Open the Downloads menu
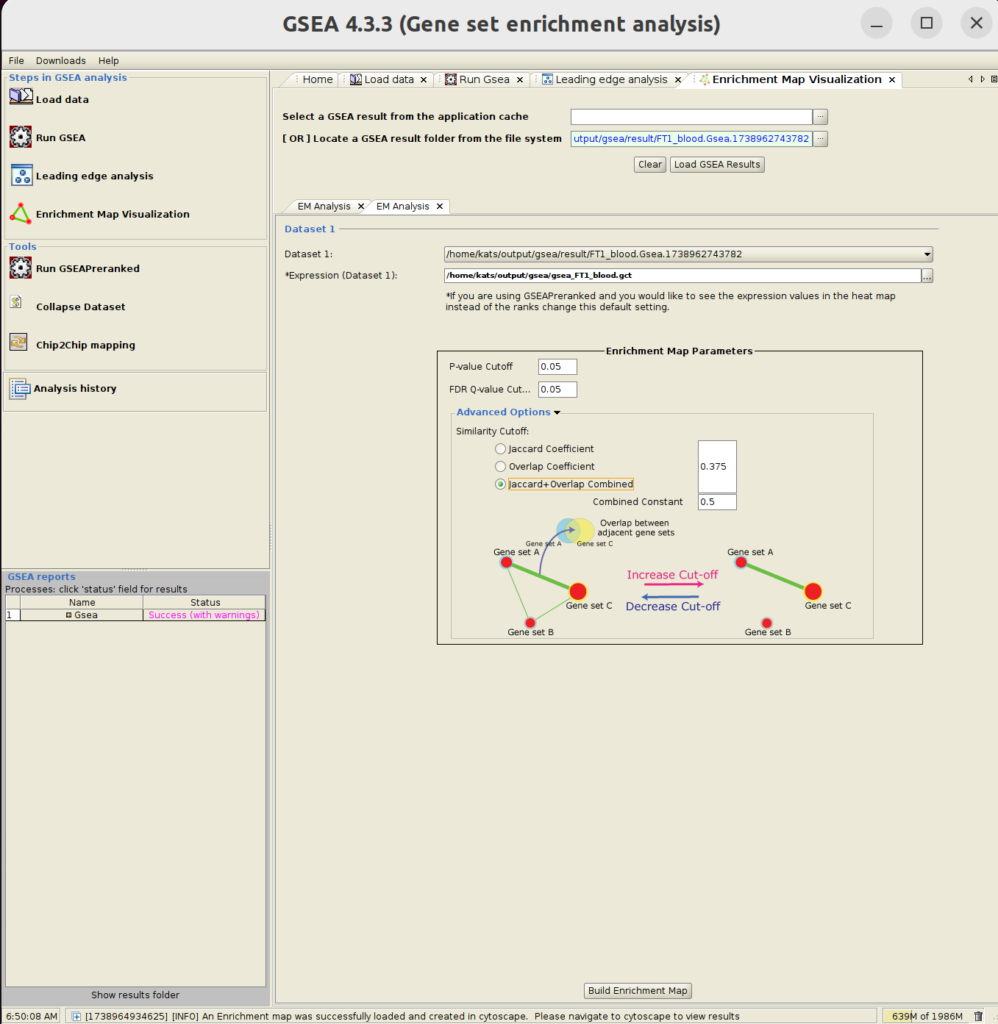The image size is (998, 1024). click(x=61, y=61)
